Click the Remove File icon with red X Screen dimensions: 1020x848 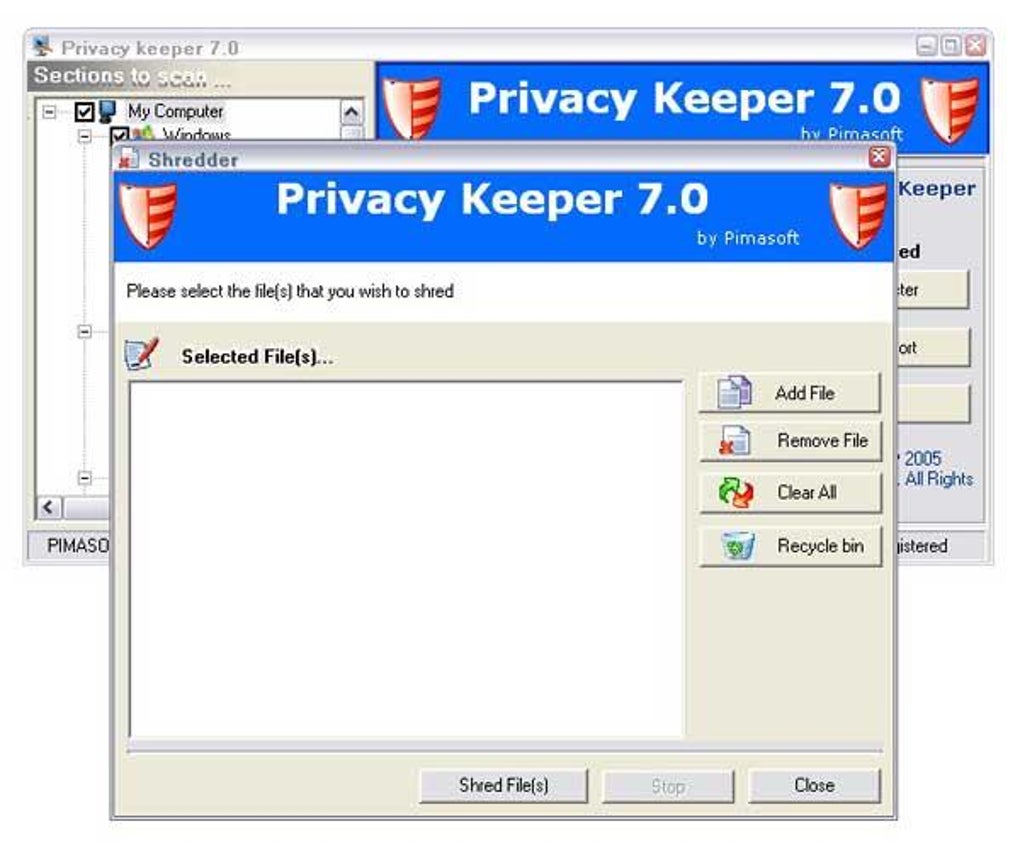tap(734, 440)
